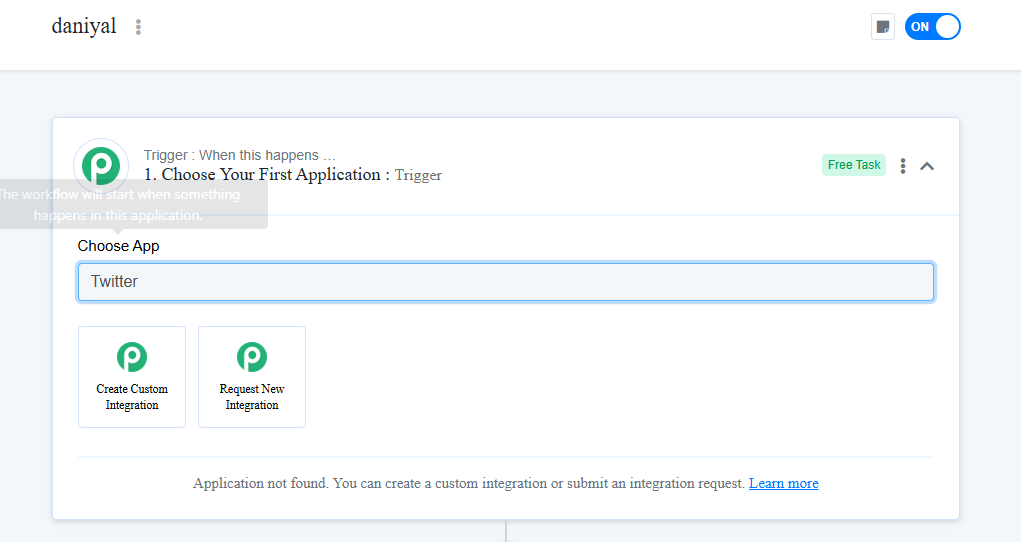The height and width of the screenshot is (542, 1021).
Task: Open the options menu beside daniyal
Action: (x=138, y=27)
